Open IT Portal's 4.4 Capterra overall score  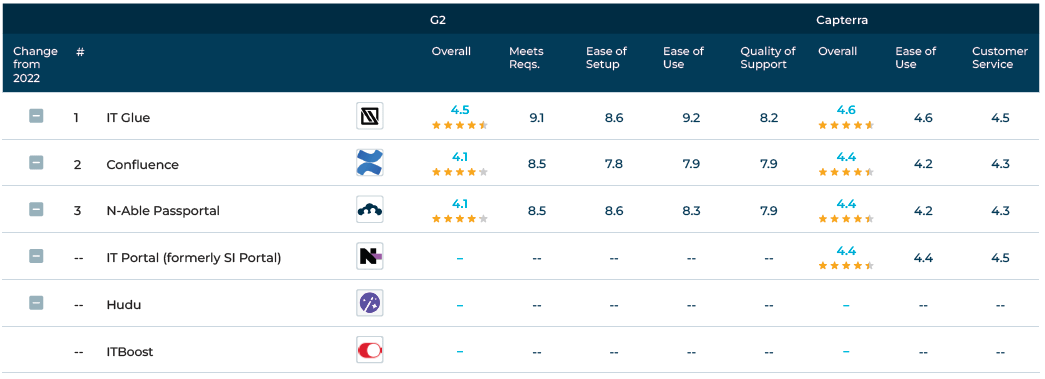click(x=846, y=250)
